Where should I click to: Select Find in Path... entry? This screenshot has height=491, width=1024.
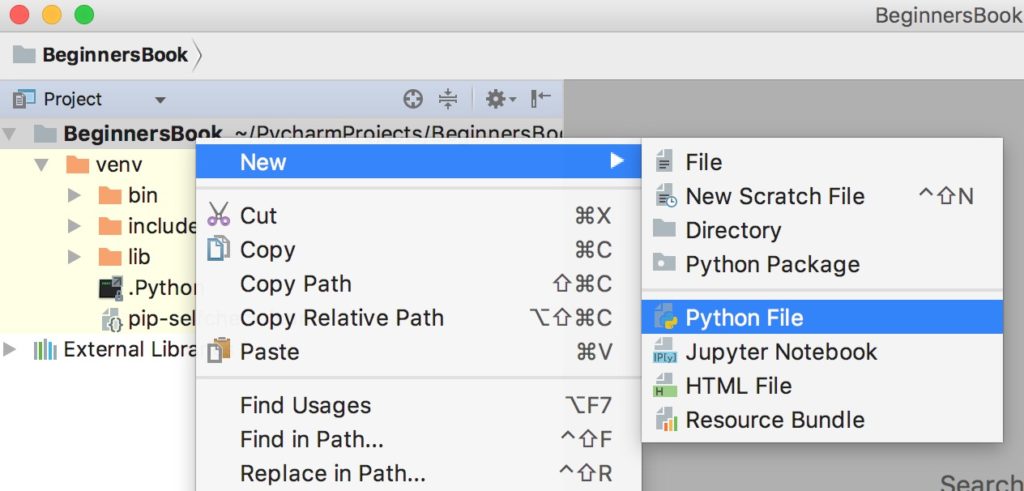click(x=419, y=439)
